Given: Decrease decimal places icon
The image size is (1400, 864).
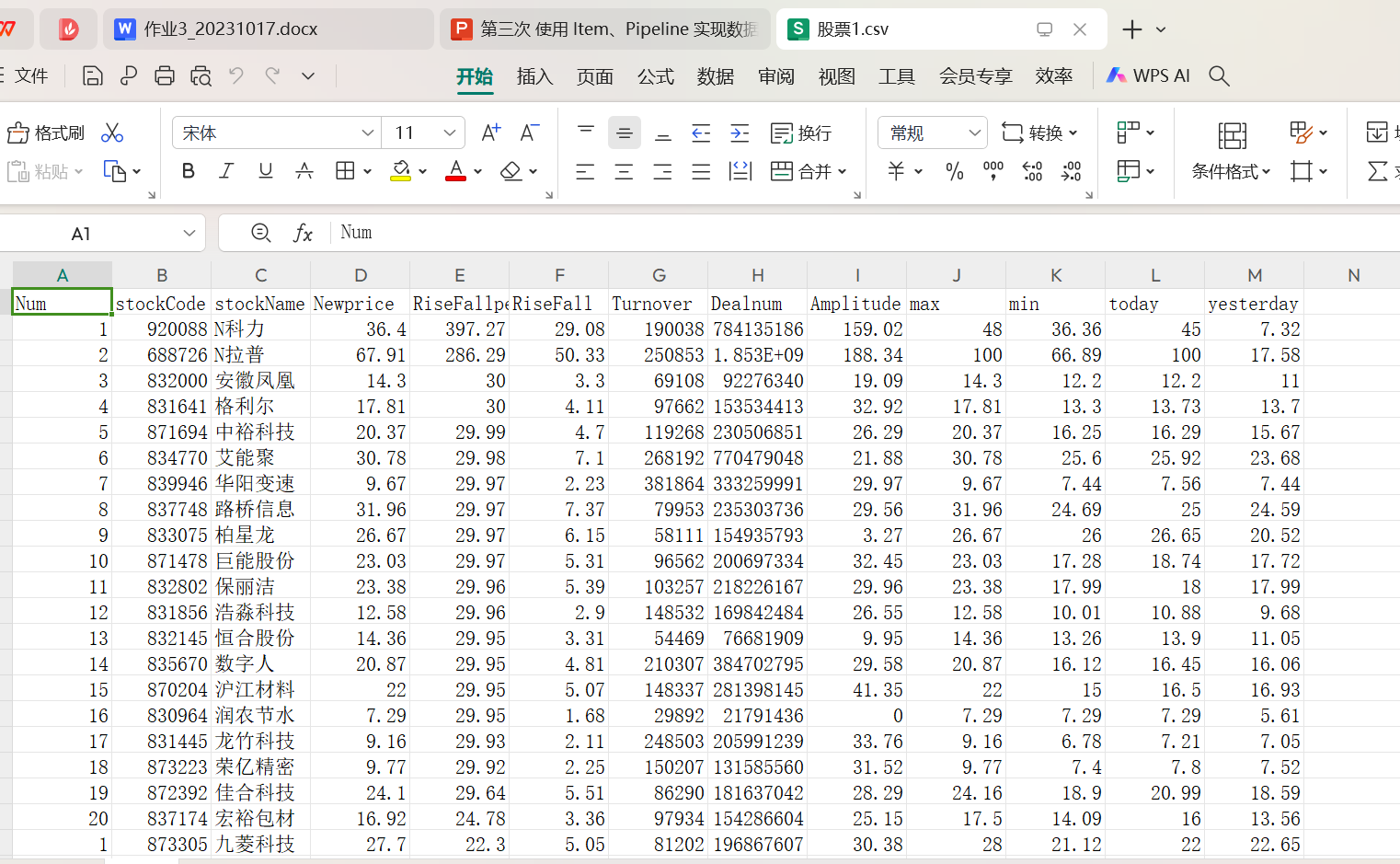Looking at the screenshot, I should click(1071, 171).
